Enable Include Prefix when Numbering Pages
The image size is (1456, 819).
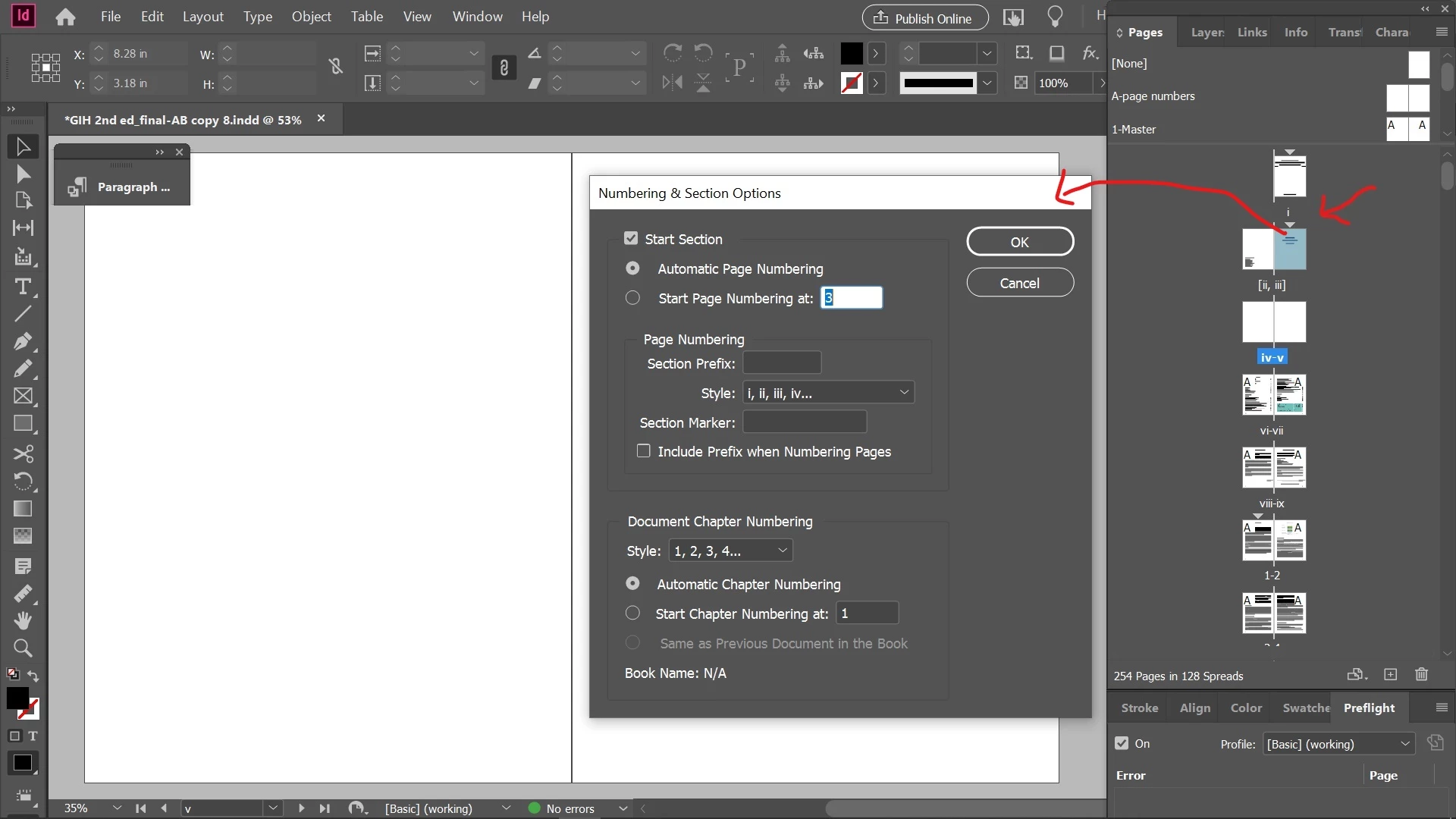click(x=644, y=451)
